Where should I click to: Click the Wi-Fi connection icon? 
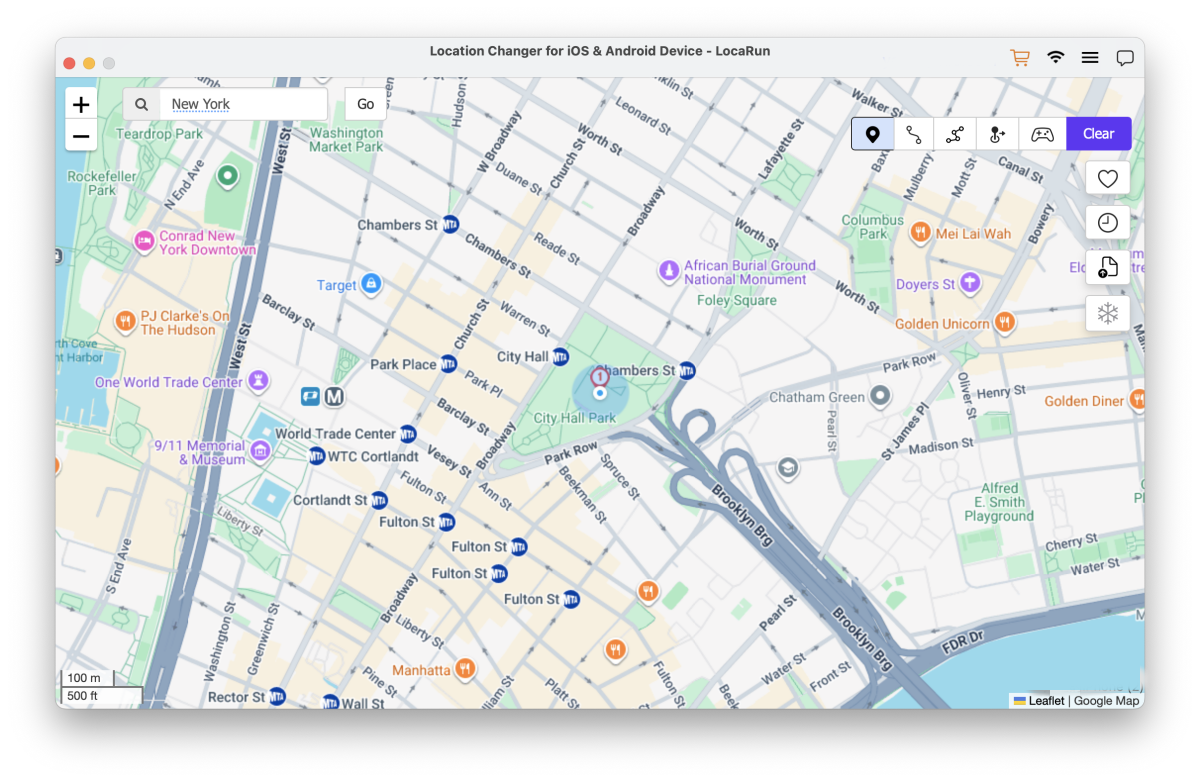point(1055,58)
